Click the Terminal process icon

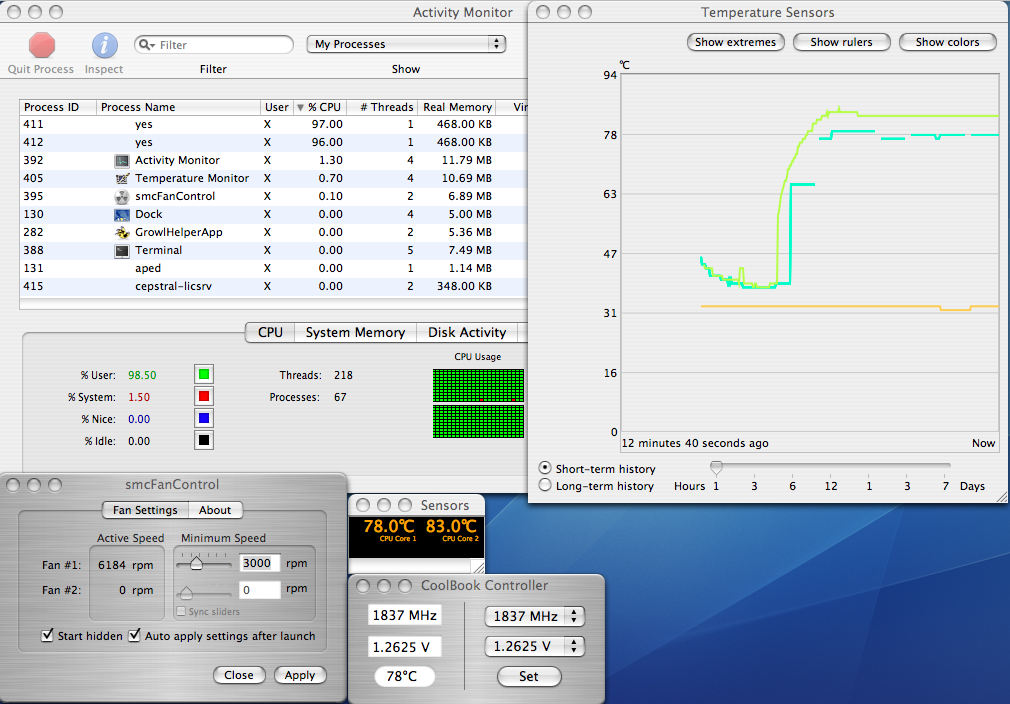pos(122,251)
